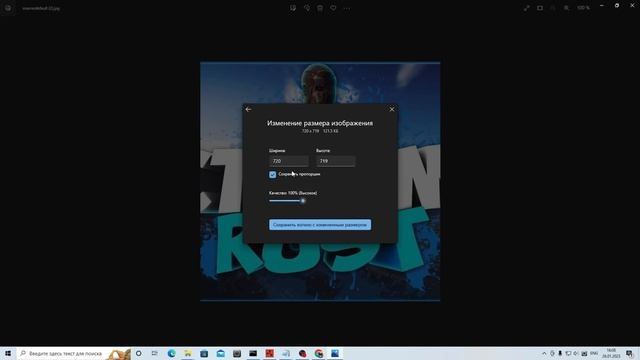Image resolution: width=640 pixels, height=360 pixels.
Task: Open Task View on the taskbar
Action: click(155, 353)
